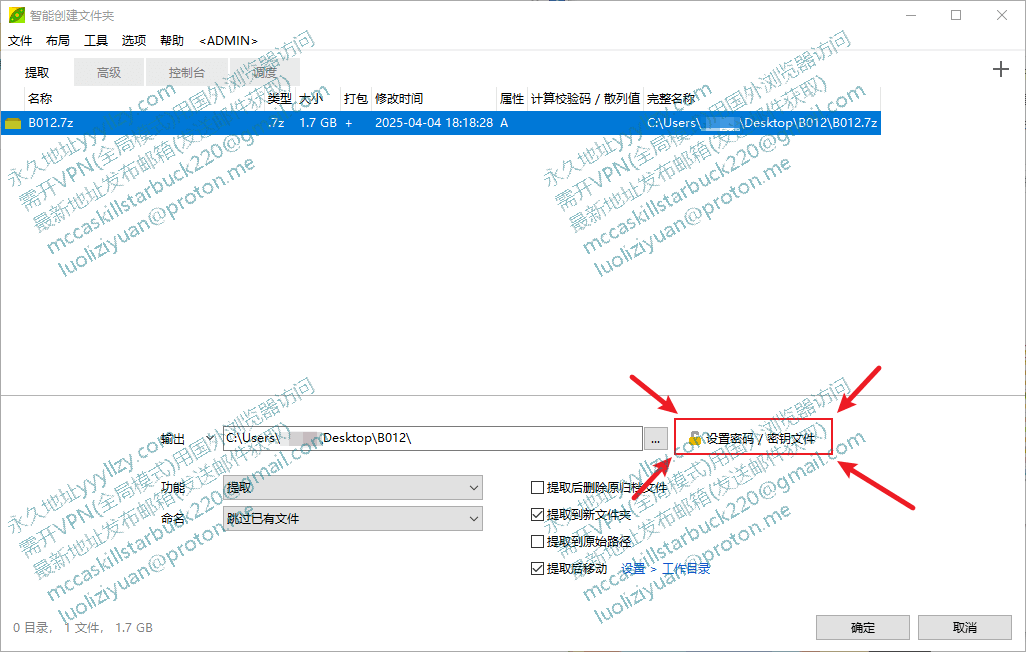The width and height of the screenshot is (1026, 652).
Task: Maximize the 智能创建文件夹 window
Action: pos(956,15)
